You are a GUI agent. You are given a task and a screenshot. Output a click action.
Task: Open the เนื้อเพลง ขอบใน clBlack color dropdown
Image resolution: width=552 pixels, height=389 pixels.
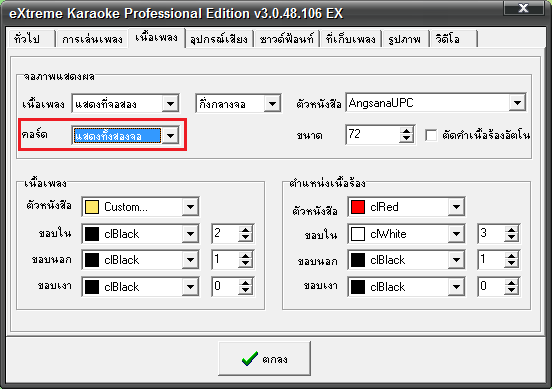[190, 233]
